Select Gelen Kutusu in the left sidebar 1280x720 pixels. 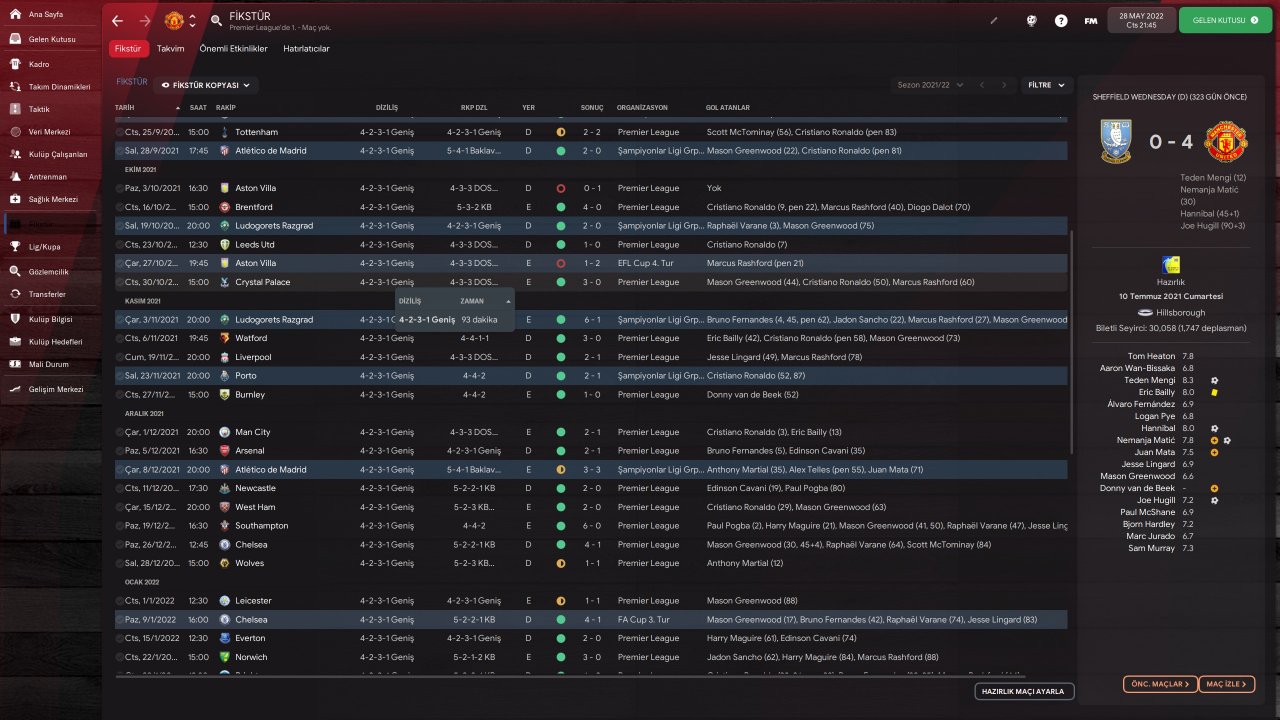coord(50,39)
